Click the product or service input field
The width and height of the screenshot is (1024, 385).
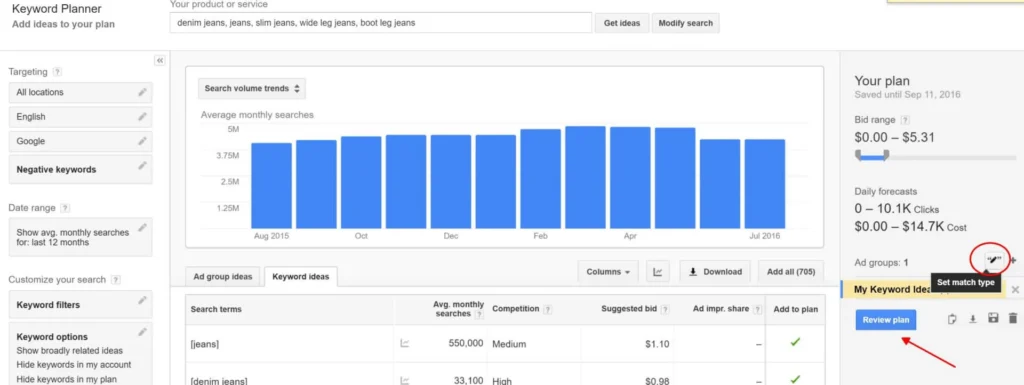pyautogui.click(x=381, y=23)
